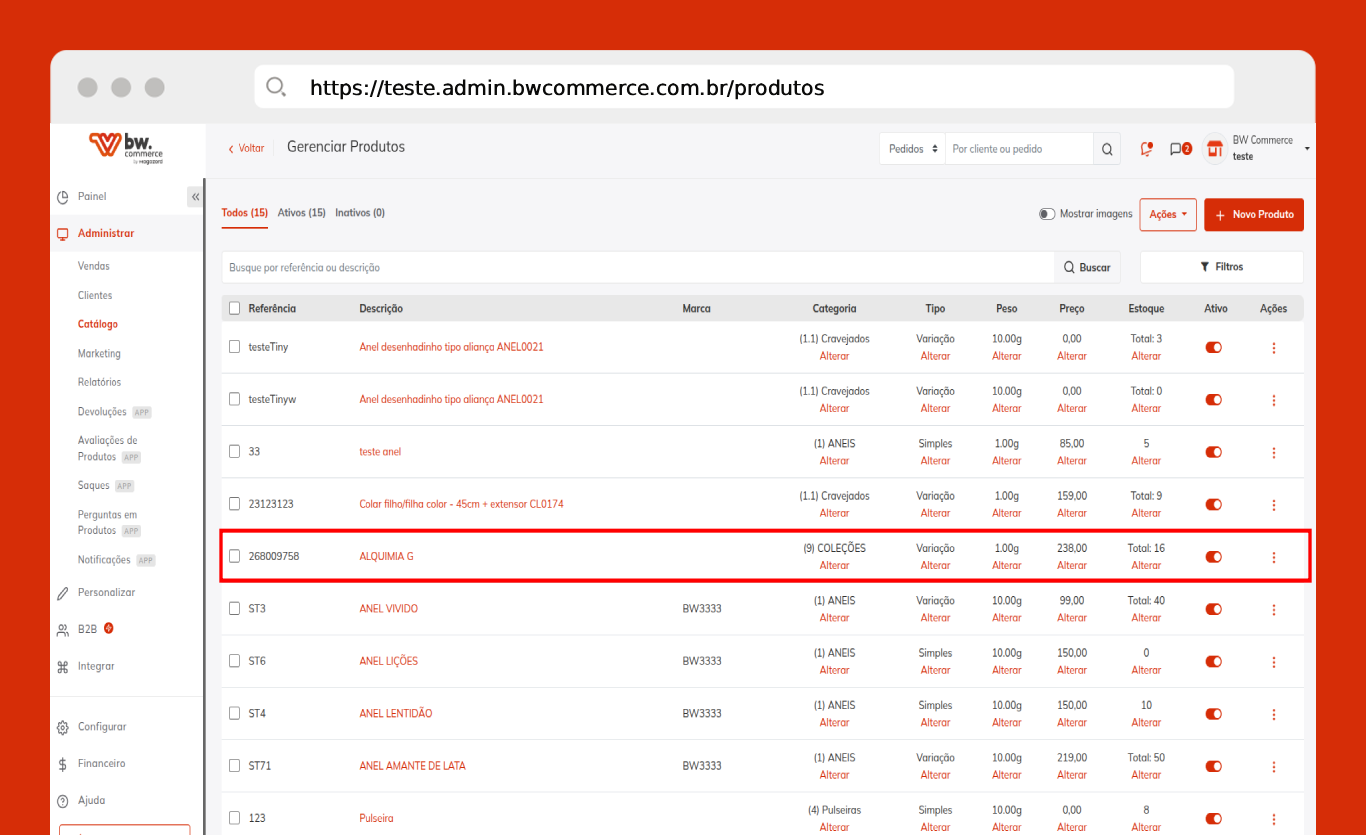Screen dimensions: 1366x835
Task: Collapse the sidebar with the double-chevron icon
Action: click(195, 197)
